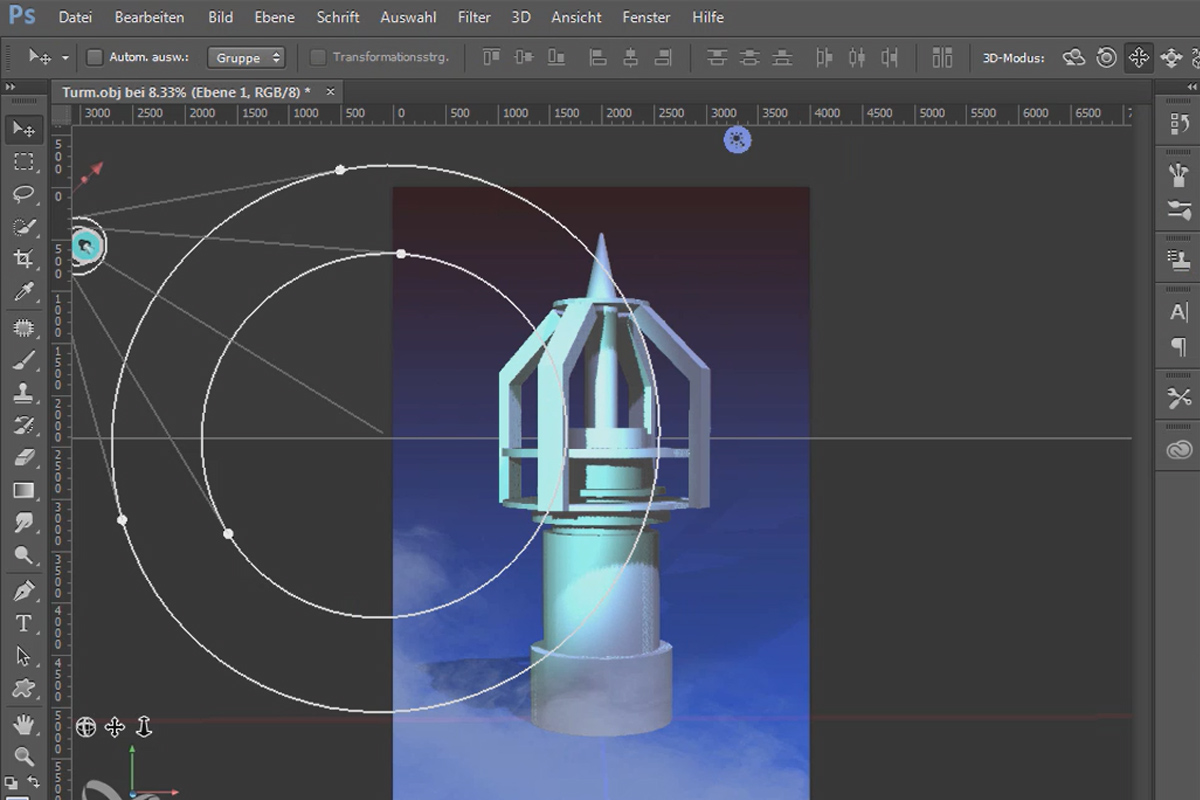Viewport: 1200px width, 800px height.
Task: Pick the Eyedropper tool
Action: click(x=24, y=293)
